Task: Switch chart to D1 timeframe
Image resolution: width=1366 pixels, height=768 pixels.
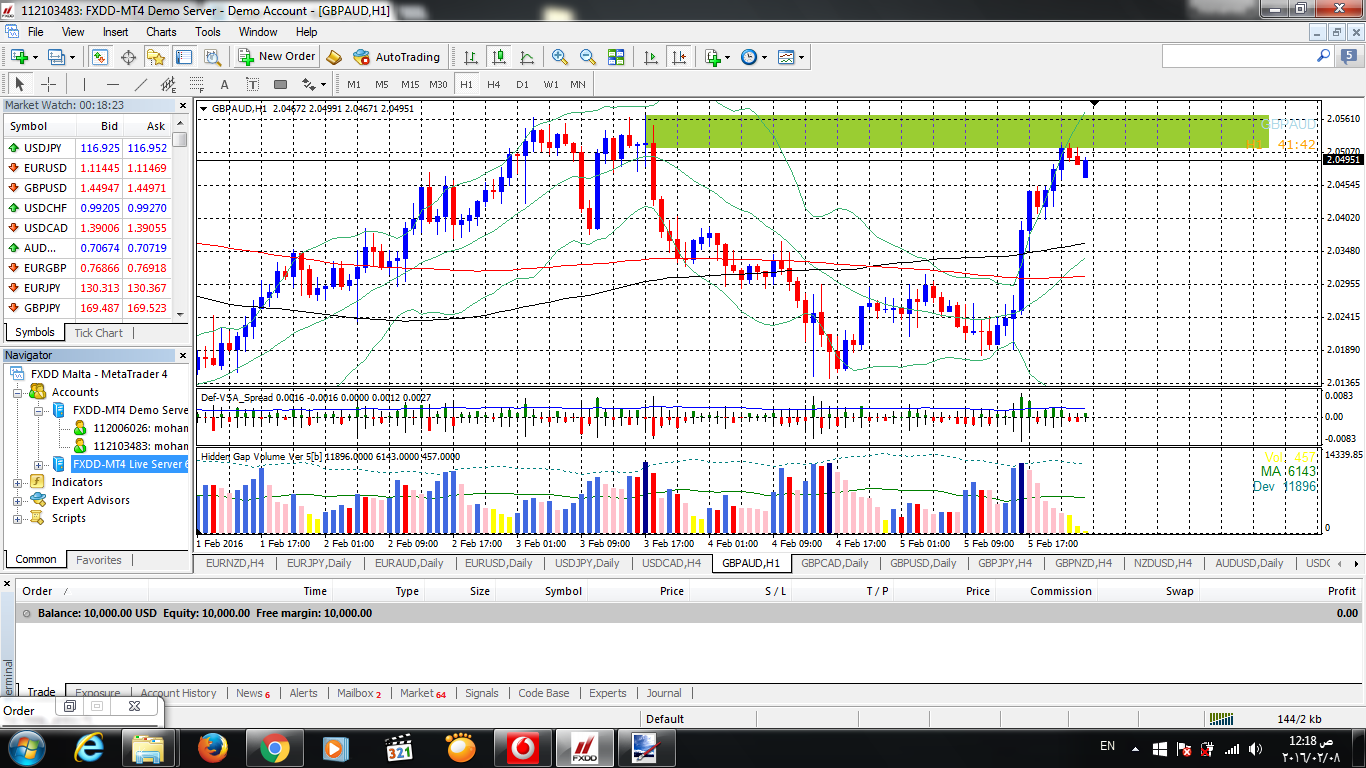Action: click(x=522, y=84)
